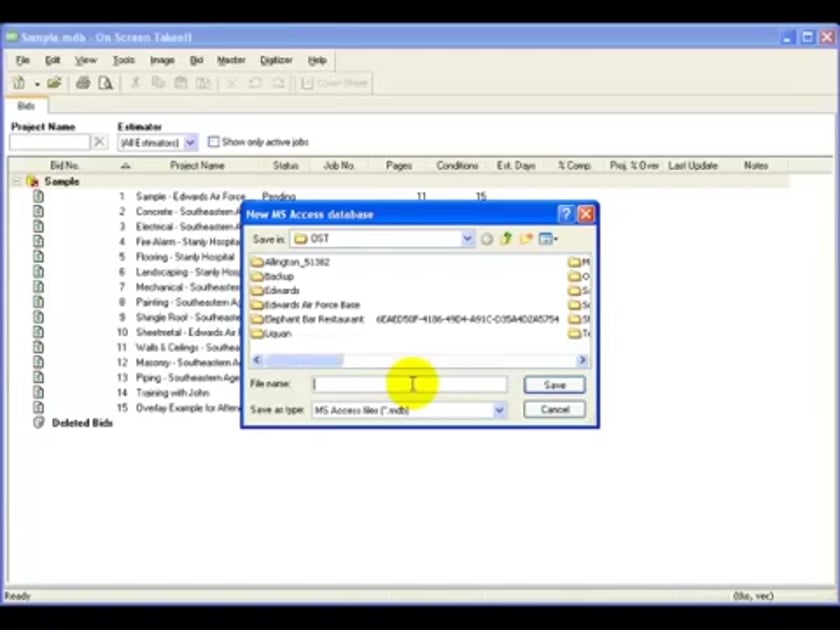Click the Redo toolbar icon
Screen dimensions: 840x630
(279, 83)
